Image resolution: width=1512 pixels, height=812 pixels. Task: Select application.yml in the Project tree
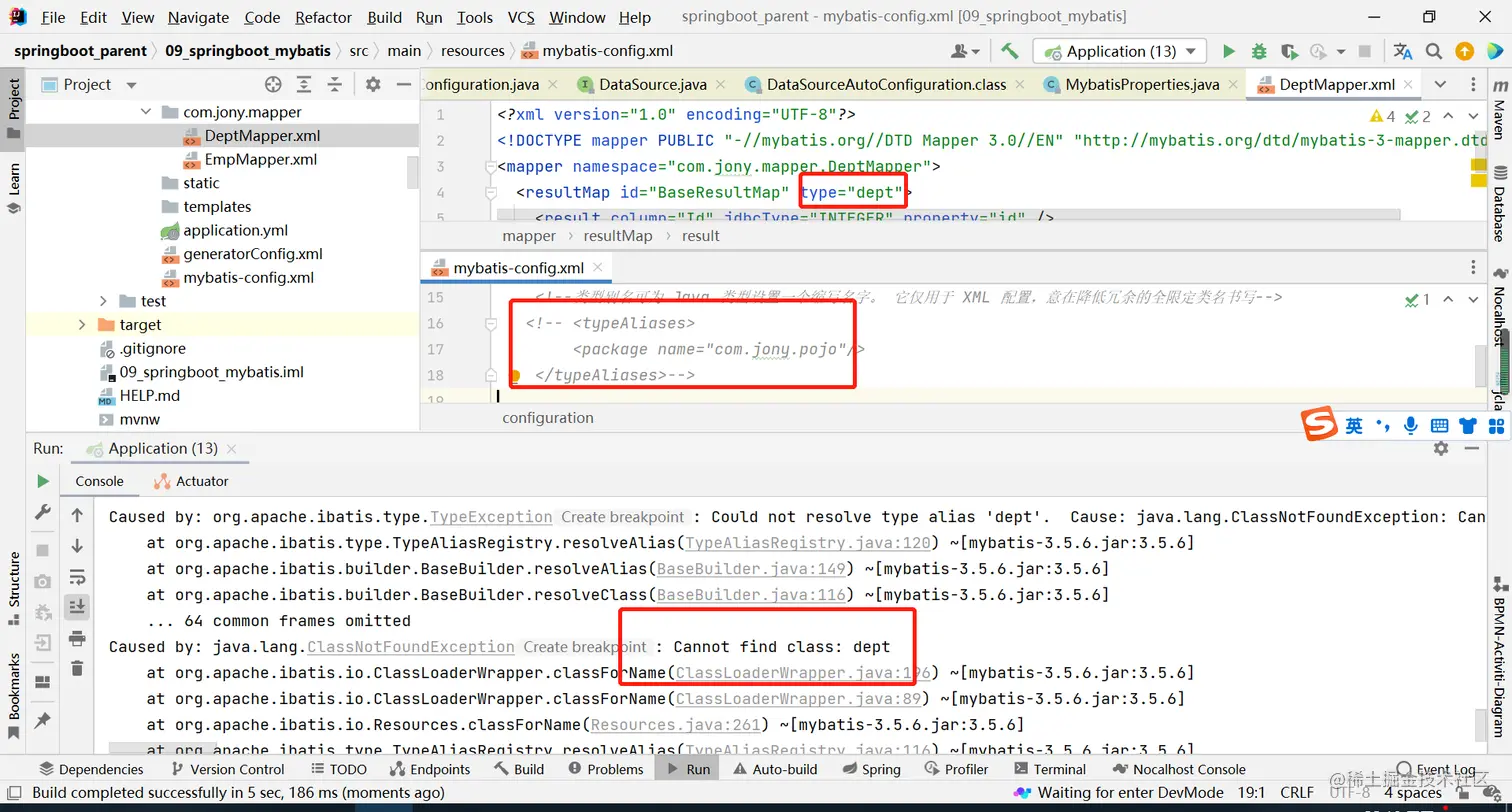click(x=235, y=230)
